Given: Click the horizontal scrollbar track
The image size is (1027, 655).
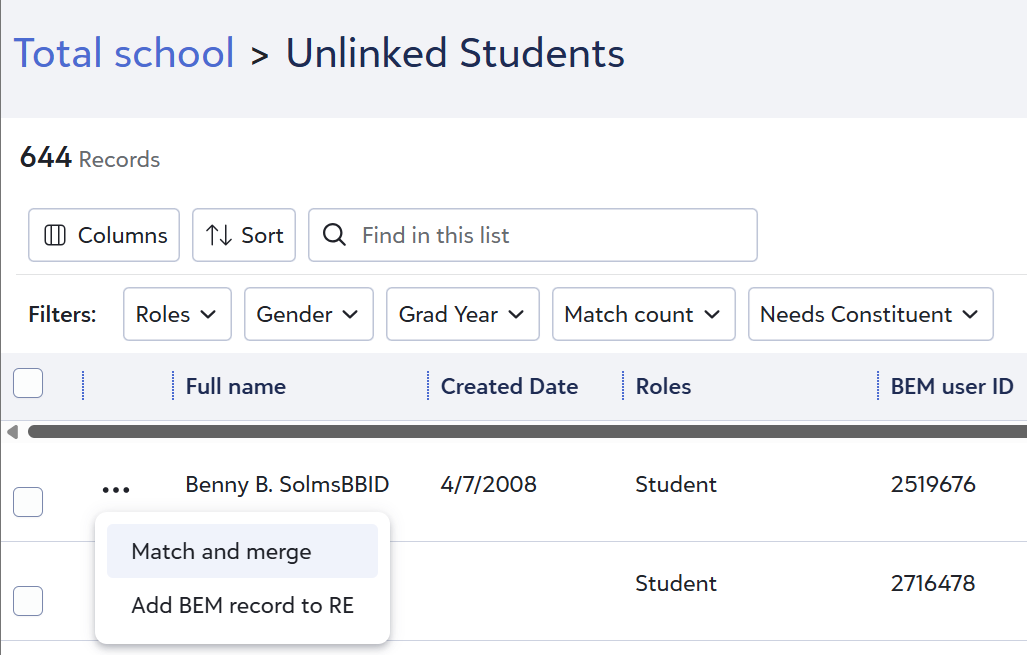Looking at the screenshot, I should 527,432.
